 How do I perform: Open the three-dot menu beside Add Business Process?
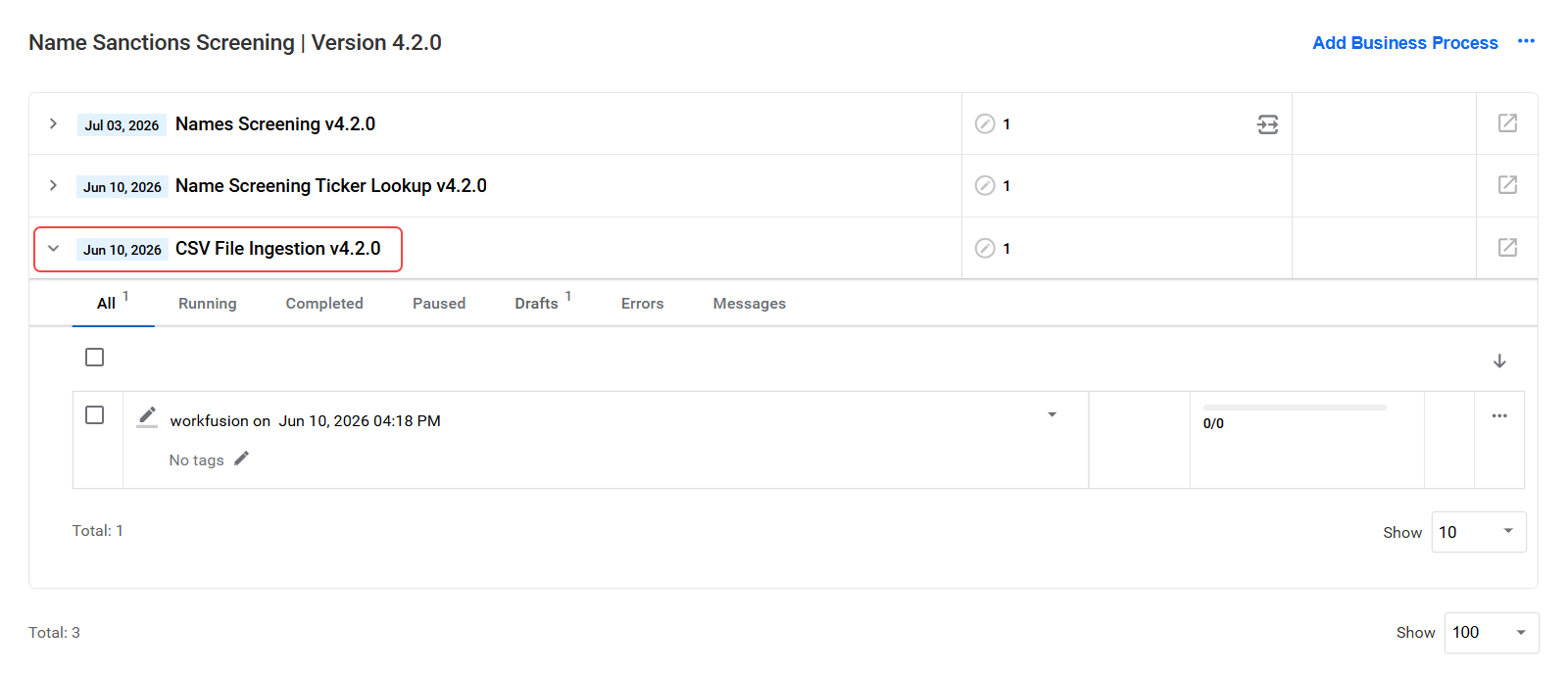click(1526, 41)
